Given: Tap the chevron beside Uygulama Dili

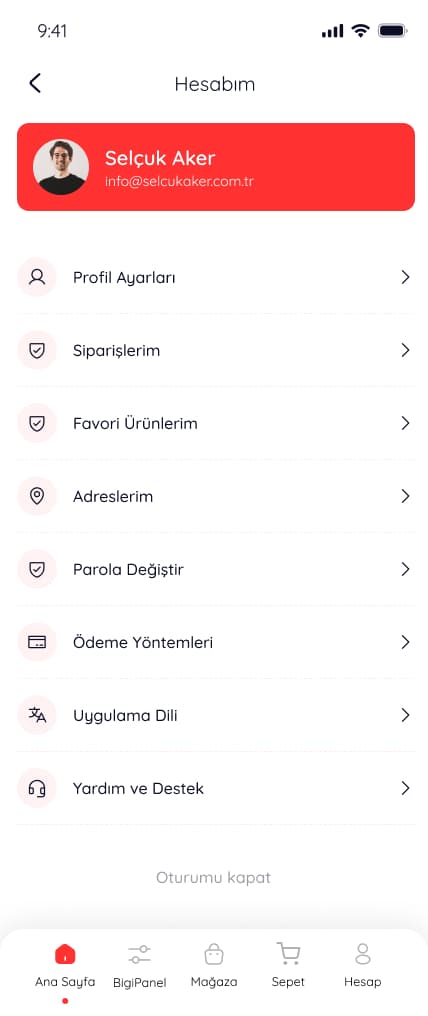Looking at the screenshot, I should 405,715.
